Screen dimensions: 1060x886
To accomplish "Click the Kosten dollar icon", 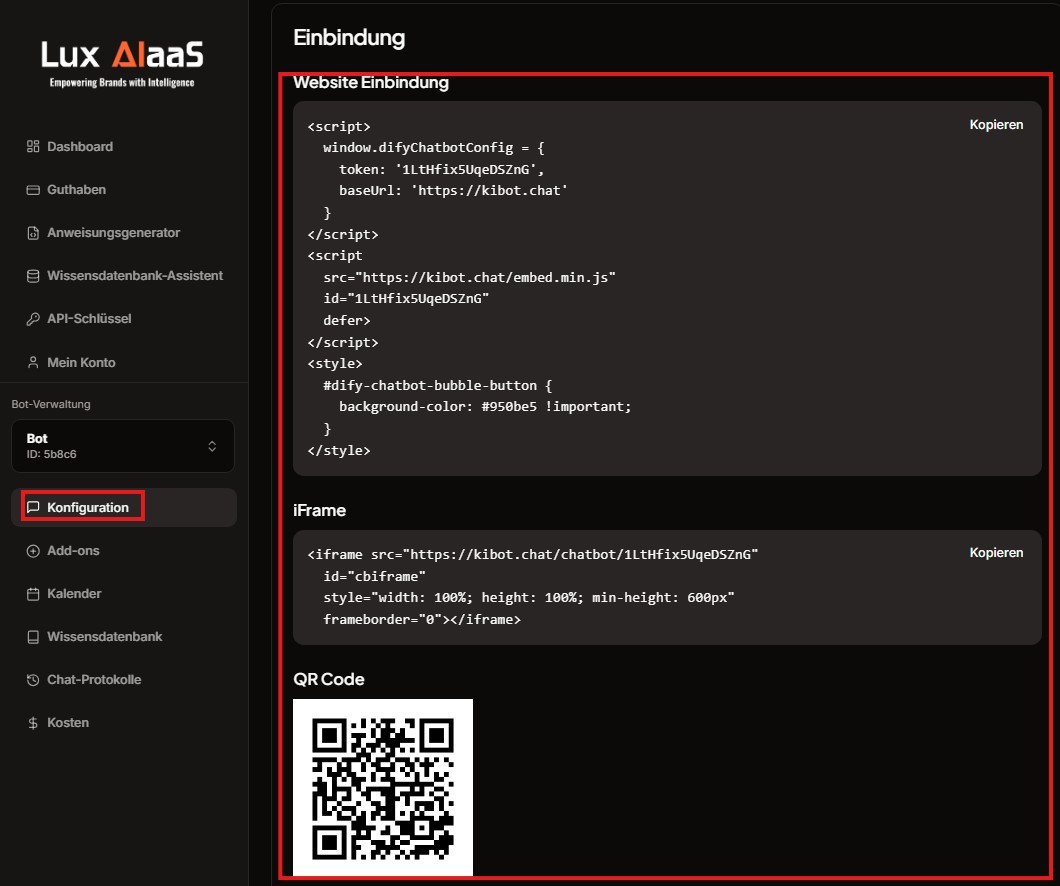I will 32,723.
